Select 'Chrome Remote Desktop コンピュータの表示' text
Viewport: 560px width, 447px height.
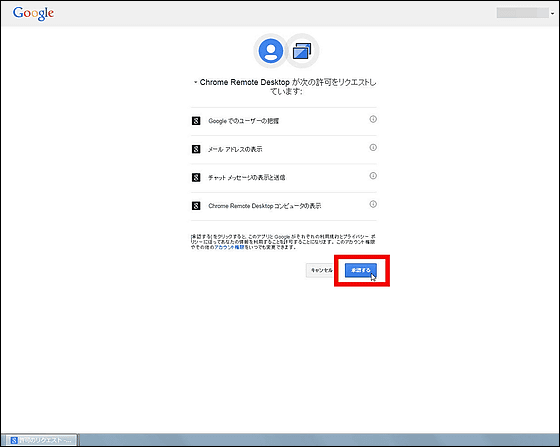click(x=265, y=206)
